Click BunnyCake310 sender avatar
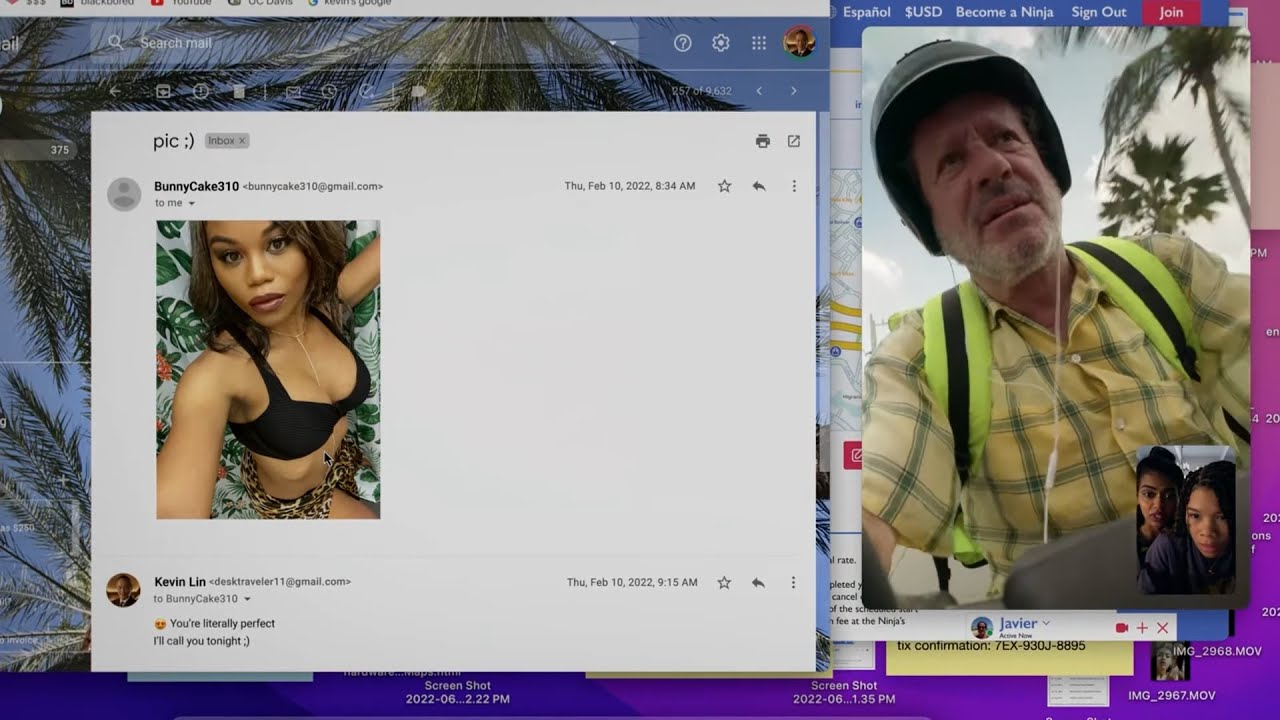Viewport: 1280px width, 720px height. (x=124, y=194)
